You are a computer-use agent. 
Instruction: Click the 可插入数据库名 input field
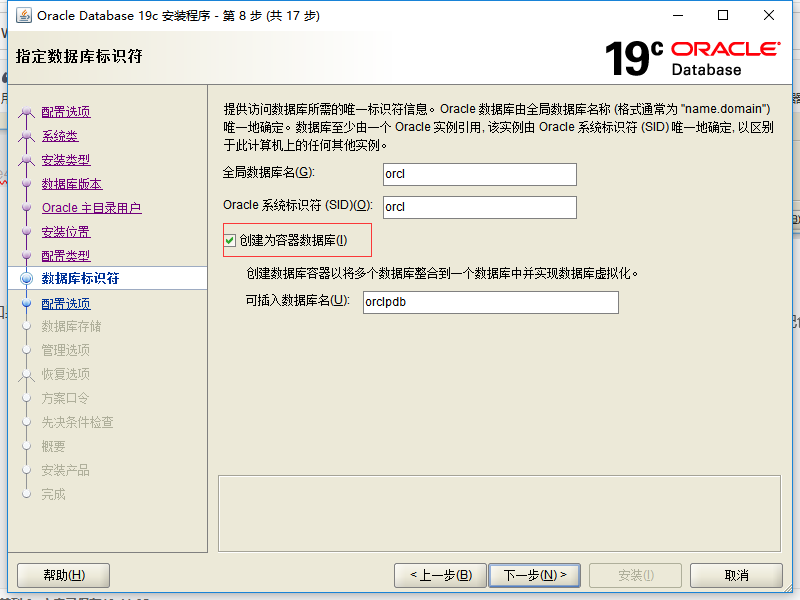pos(491,302)
